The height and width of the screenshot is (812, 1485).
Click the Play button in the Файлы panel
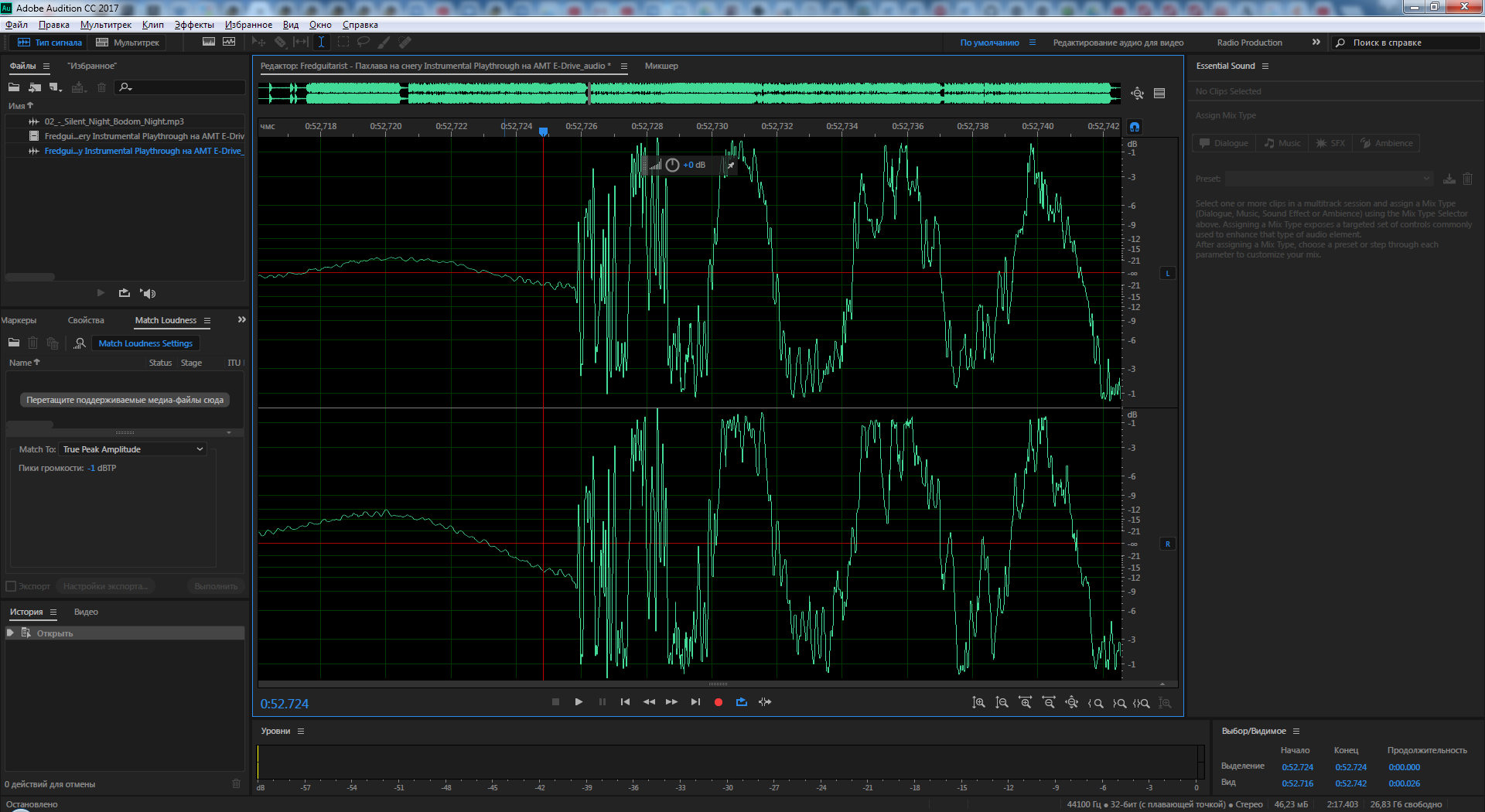(101, 293)
